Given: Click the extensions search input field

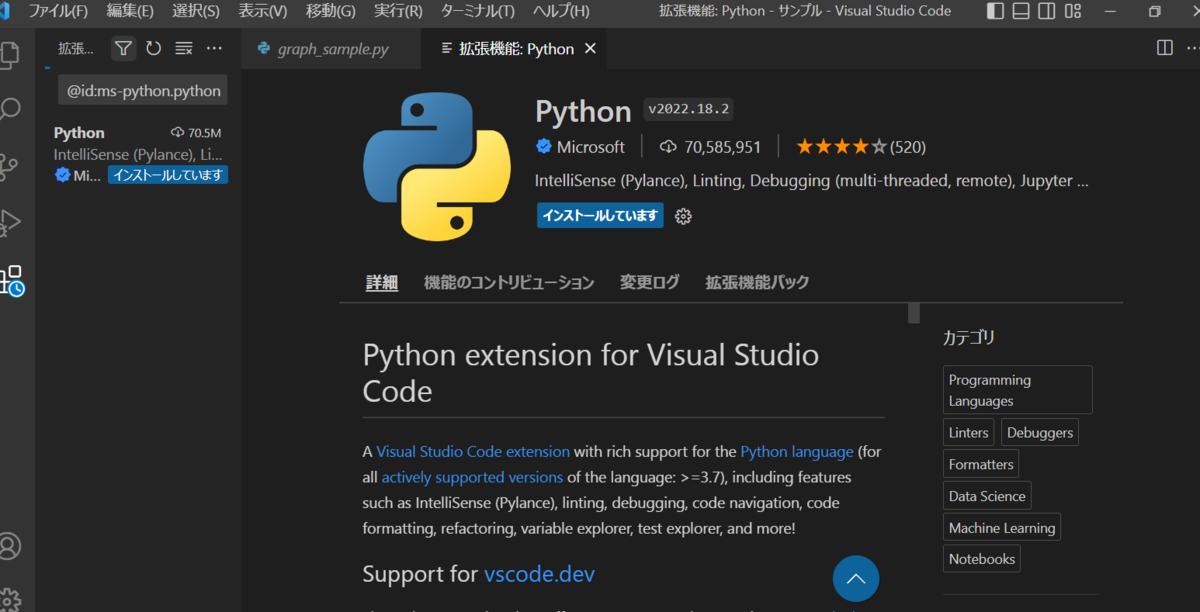Looking at the screenshot, I should click(x=143, y=91).
